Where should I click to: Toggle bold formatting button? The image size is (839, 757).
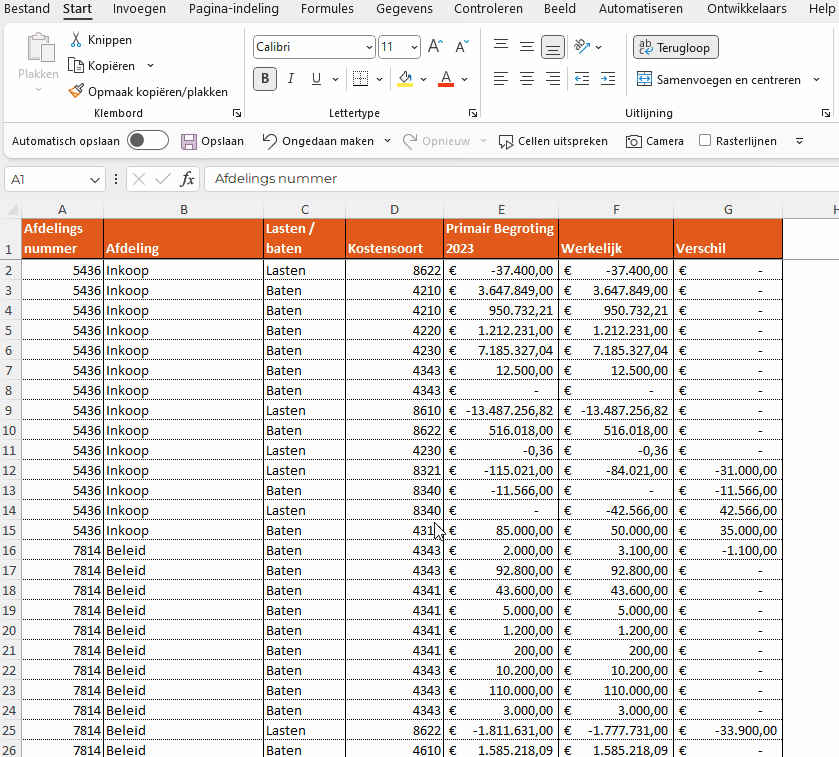click(265, 79)
